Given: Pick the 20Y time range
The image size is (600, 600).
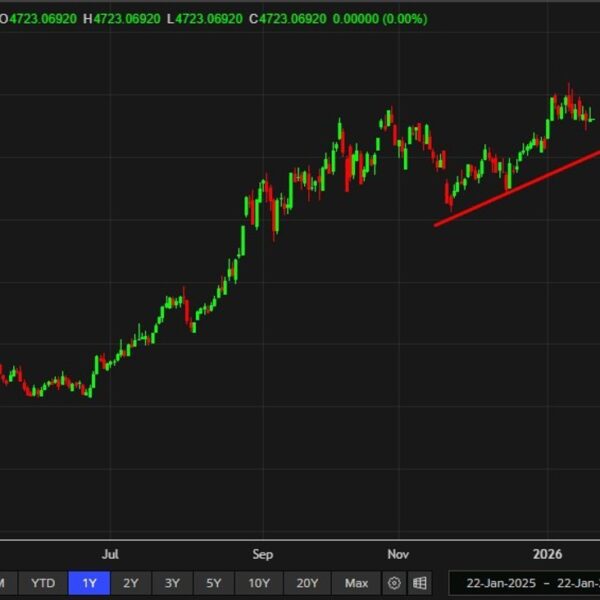Looking at the screenshot, I should coord(307,583).
